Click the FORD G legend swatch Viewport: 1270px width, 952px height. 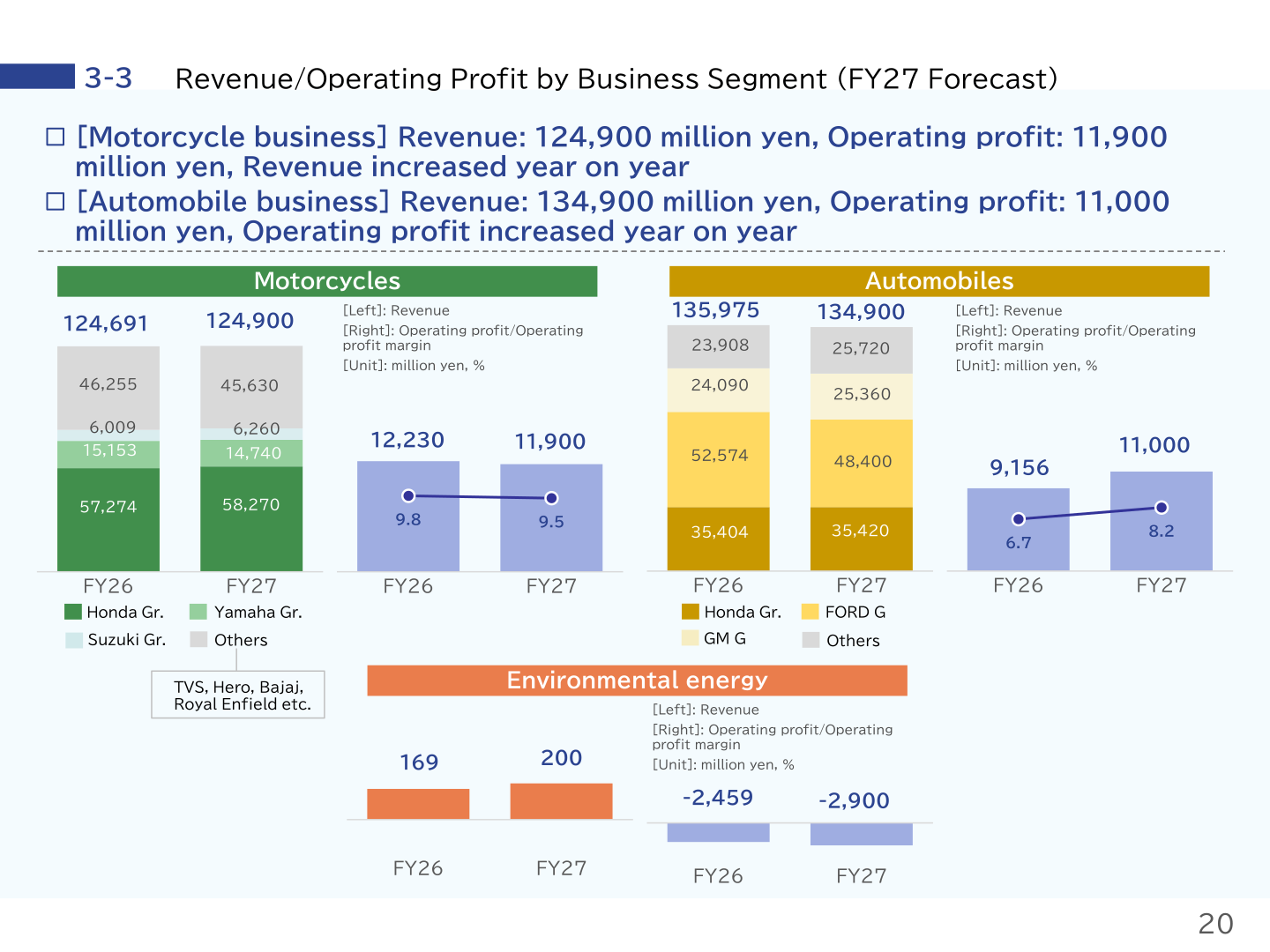point(811,612)
